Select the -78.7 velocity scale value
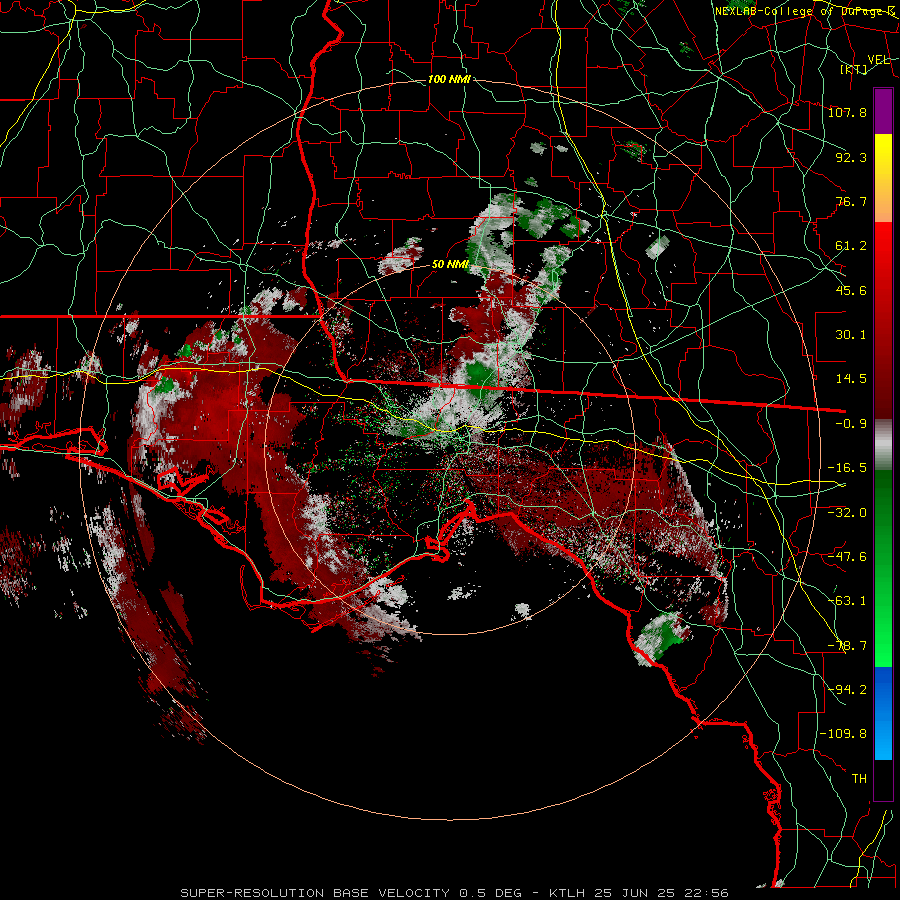This screenshot has height=900, width=900. click(x=847, y=646)
